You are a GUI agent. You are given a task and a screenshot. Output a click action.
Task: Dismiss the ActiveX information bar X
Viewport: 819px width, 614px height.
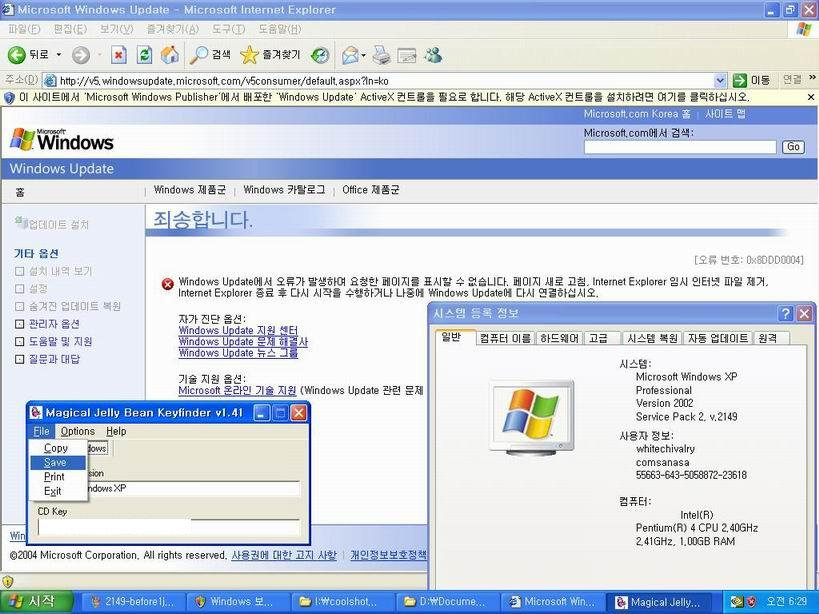click(811, 97)
